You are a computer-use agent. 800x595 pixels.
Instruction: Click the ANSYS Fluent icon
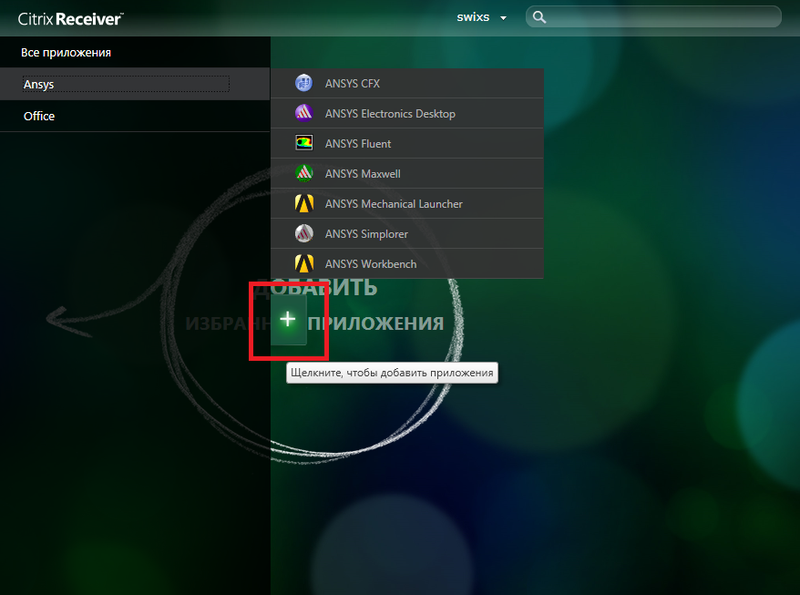point(304,143)
